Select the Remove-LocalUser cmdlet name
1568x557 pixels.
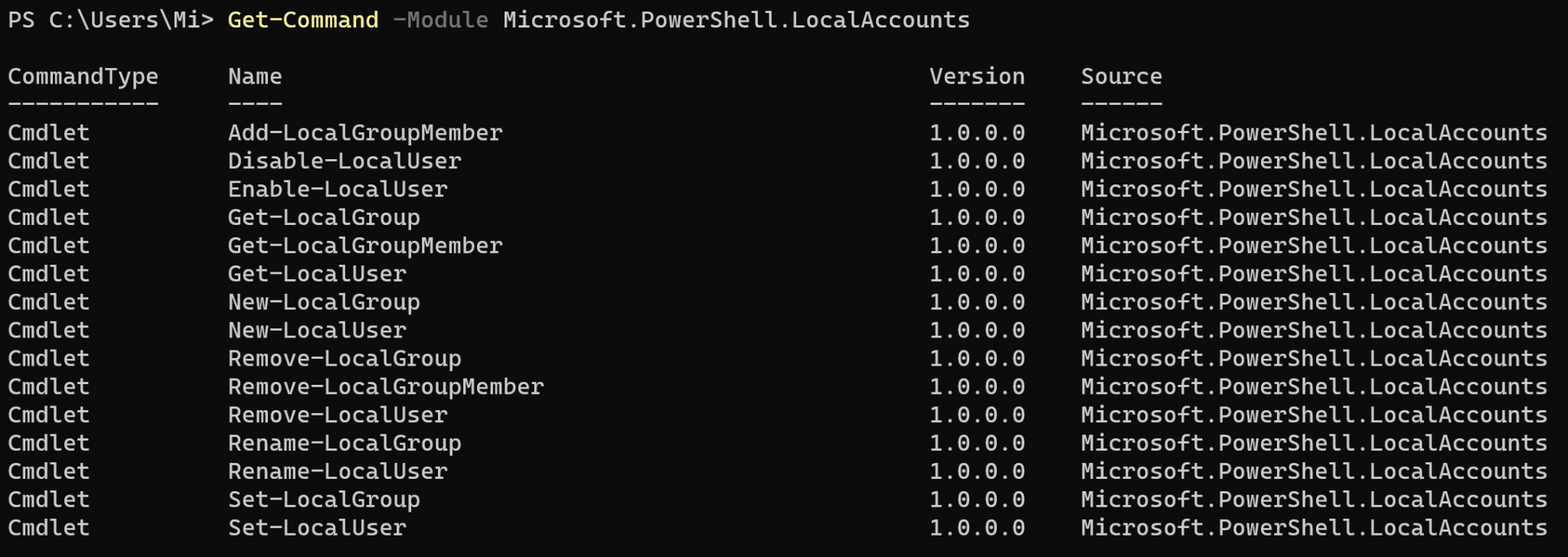[338, 415]
